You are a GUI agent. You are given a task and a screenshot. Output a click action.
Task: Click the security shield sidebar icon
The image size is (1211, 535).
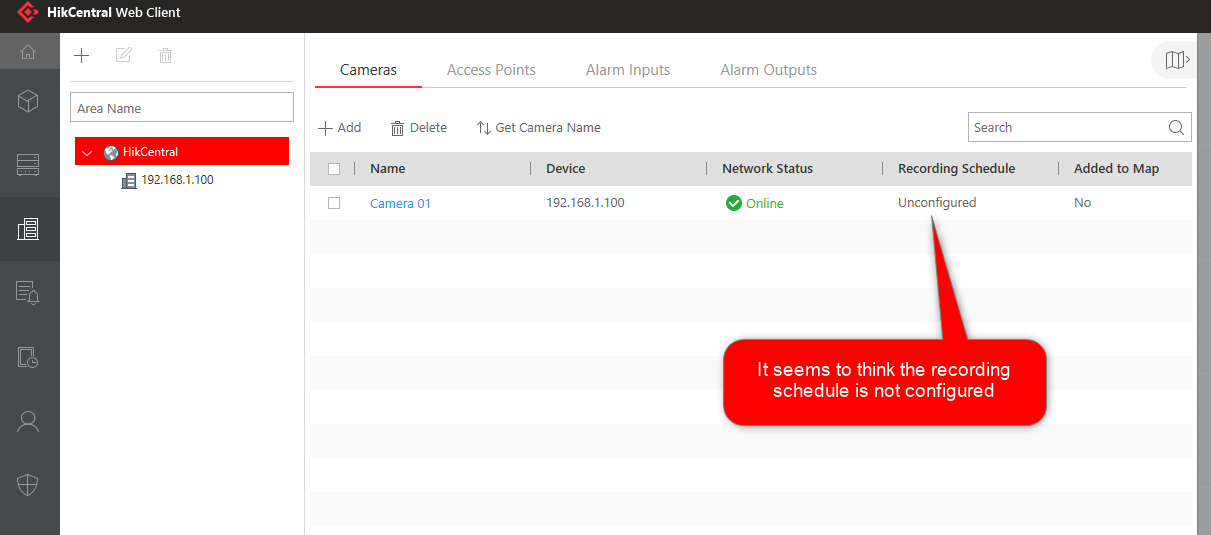coord(28,485)
